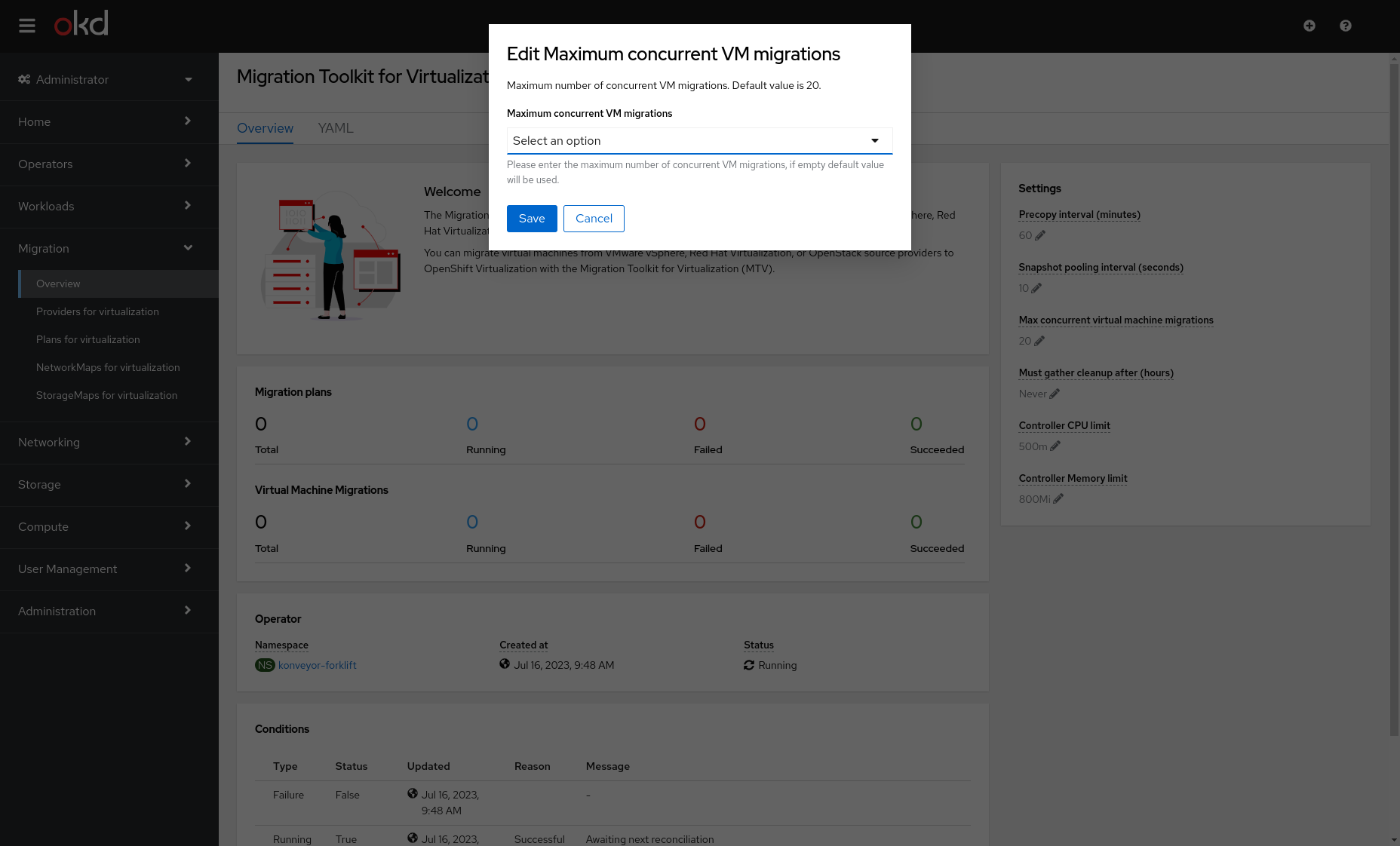Click the Created at field label
The width and height of the screenshot is (1400, 846).
click(523, 645)
